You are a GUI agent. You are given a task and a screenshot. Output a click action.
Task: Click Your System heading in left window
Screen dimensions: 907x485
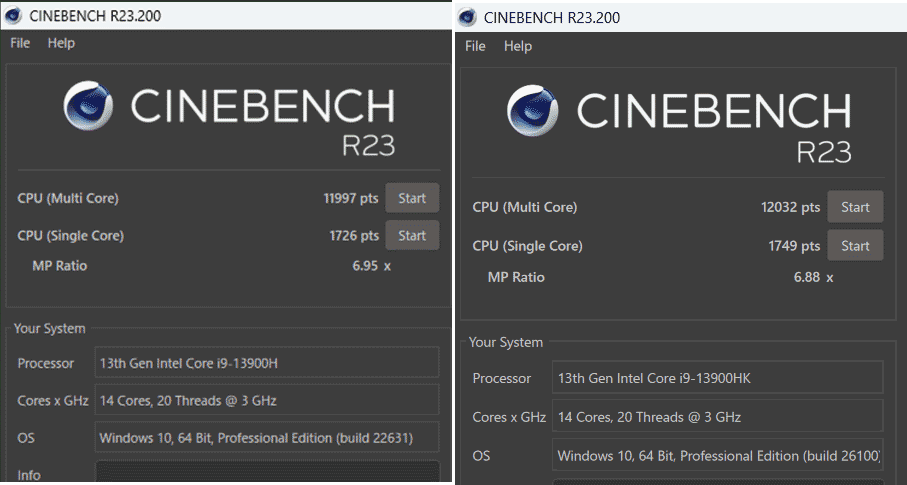tap(49, 328)
